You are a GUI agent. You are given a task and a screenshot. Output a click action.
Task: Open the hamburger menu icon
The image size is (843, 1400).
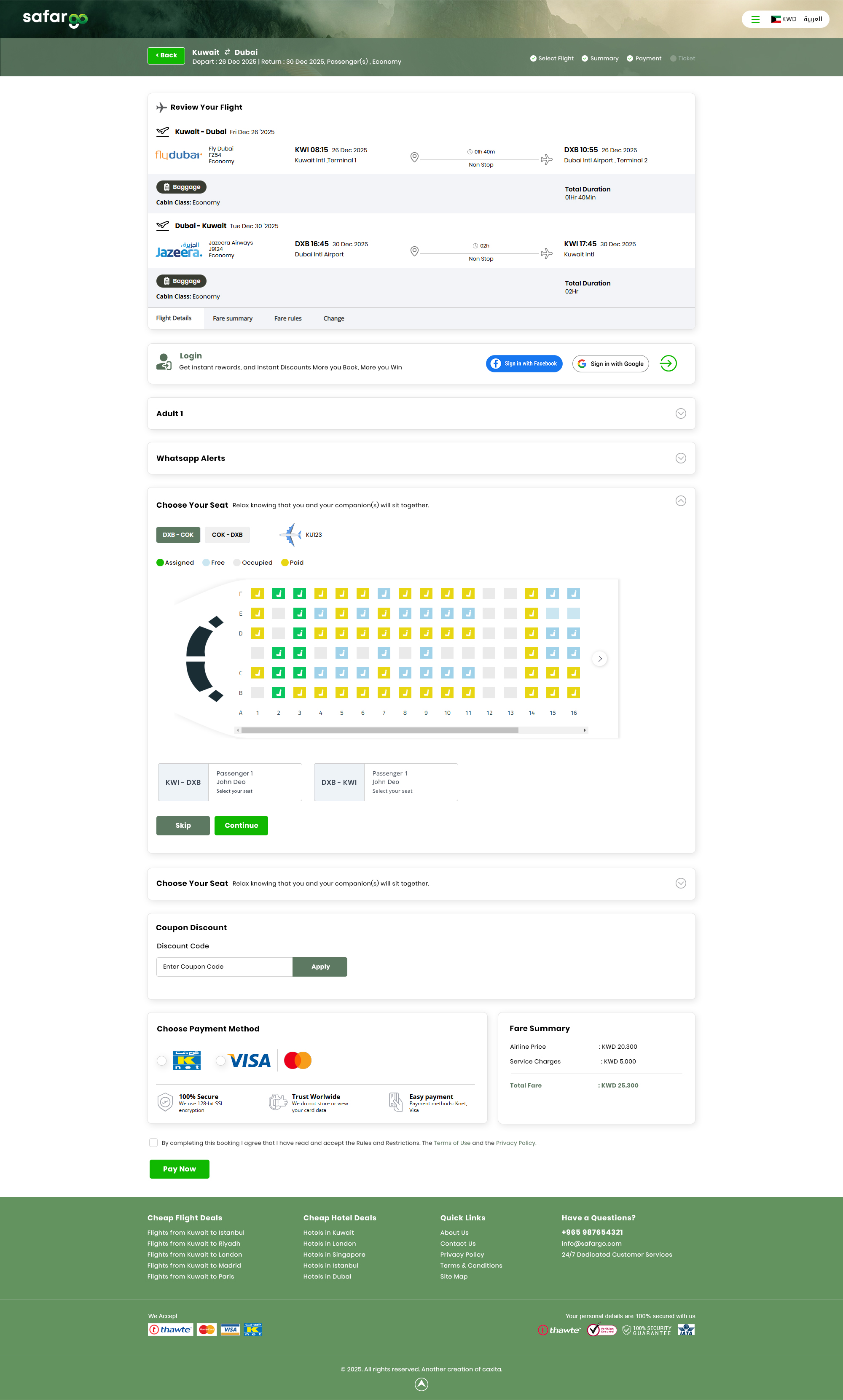click(x=755, y=19)
